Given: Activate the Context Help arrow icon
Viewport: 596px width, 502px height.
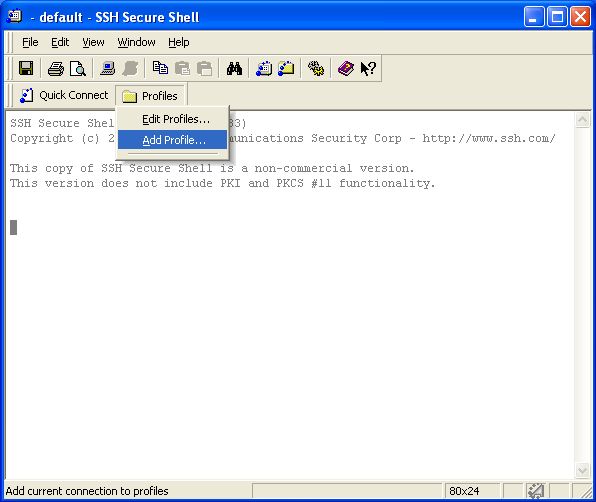Looking at the screenshot, I should click(x=368, y=69).
